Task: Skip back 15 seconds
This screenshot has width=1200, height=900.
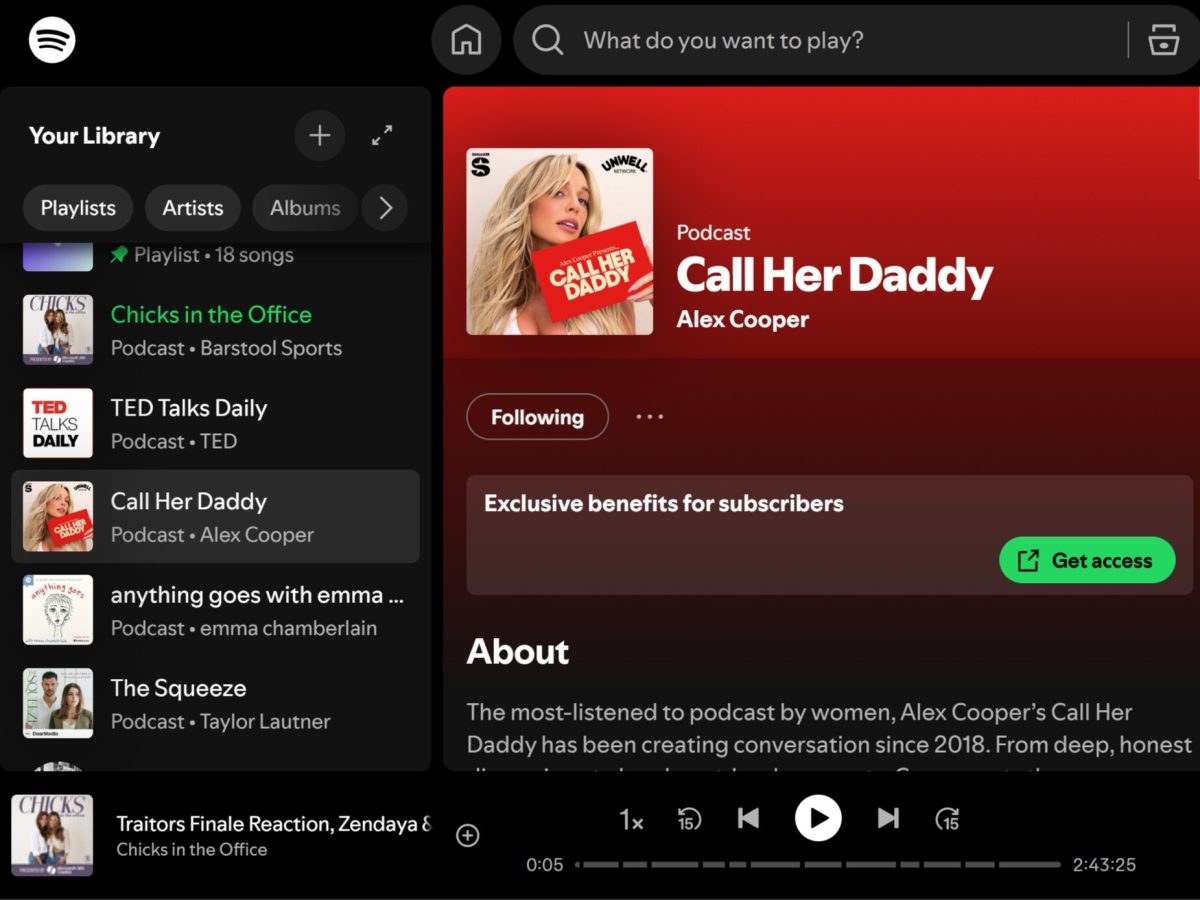Action: click(688, 819)
